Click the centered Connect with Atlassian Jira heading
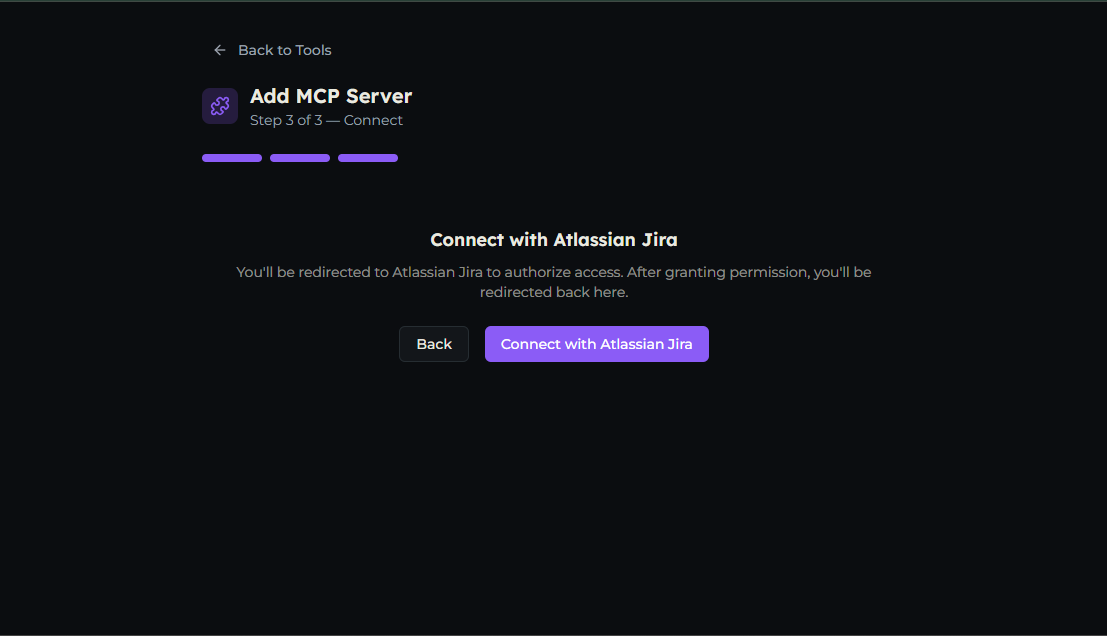The height and width of the screenshot is (636, 1107). 554,240
